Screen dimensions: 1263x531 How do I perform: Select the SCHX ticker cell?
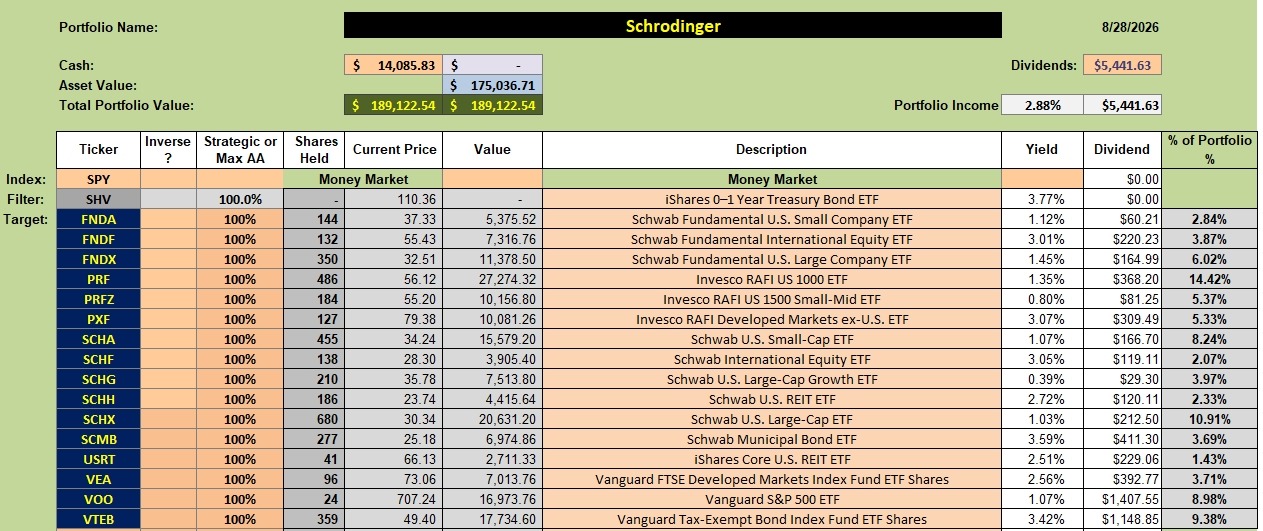coord(98,419)
